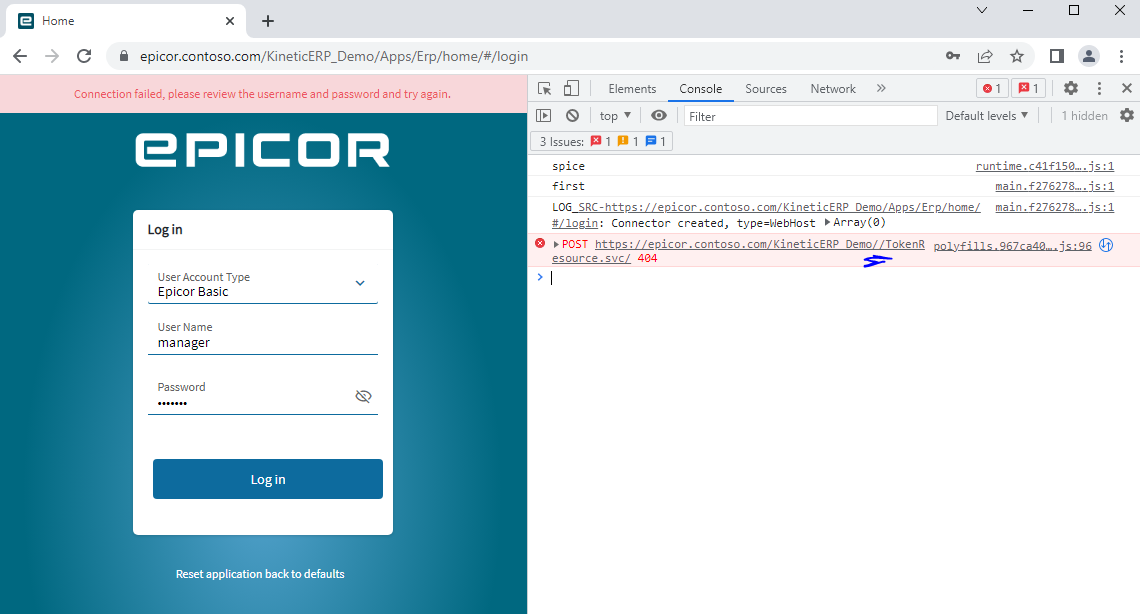The image size is (1140, 614).
Task: Toggle password visibility eye icon
Action: pyautogui.click(x=364, y=396)
